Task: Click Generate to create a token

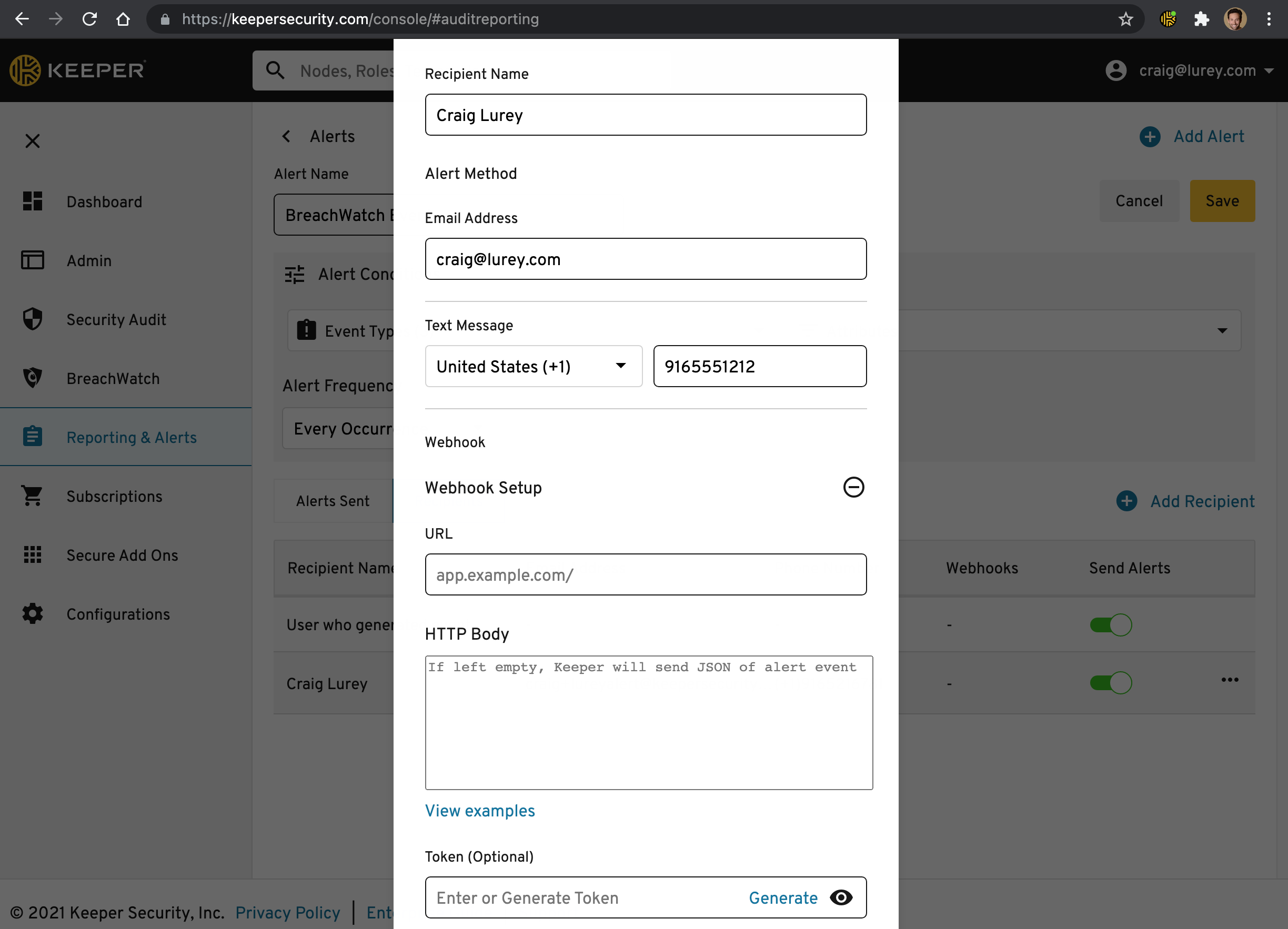Action: [x=782, y=898]
